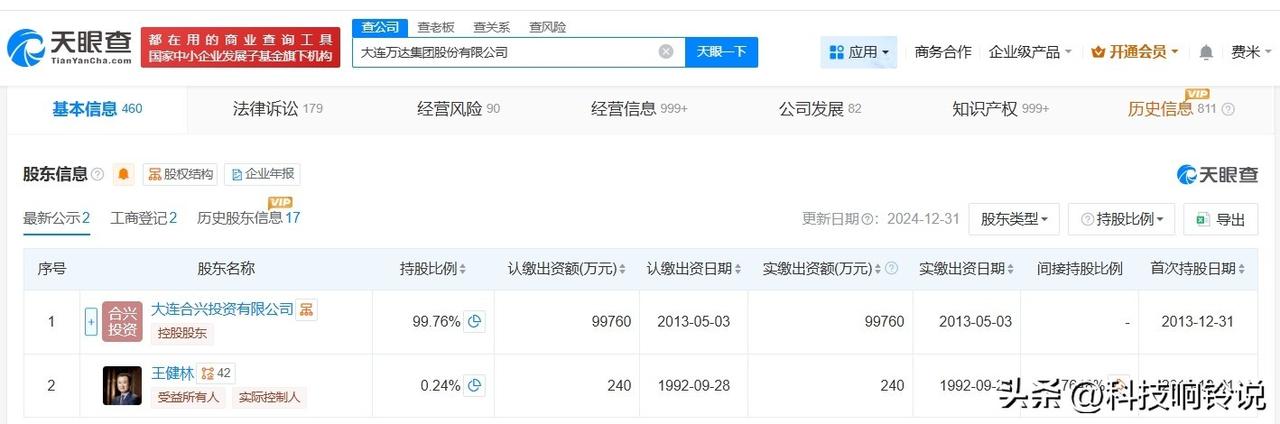Image resolution: width=1280 pixels, height=424 pixels.
Task: Open notifications bell in the header
Action: coord(1206,52)
